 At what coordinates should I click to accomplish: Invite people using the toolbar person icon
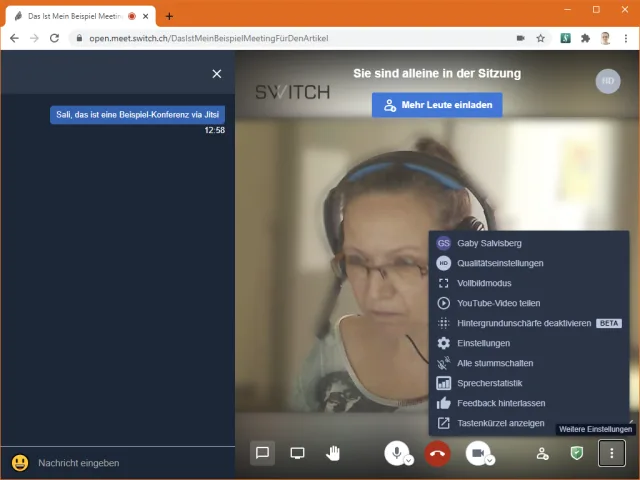coord(542,453)
